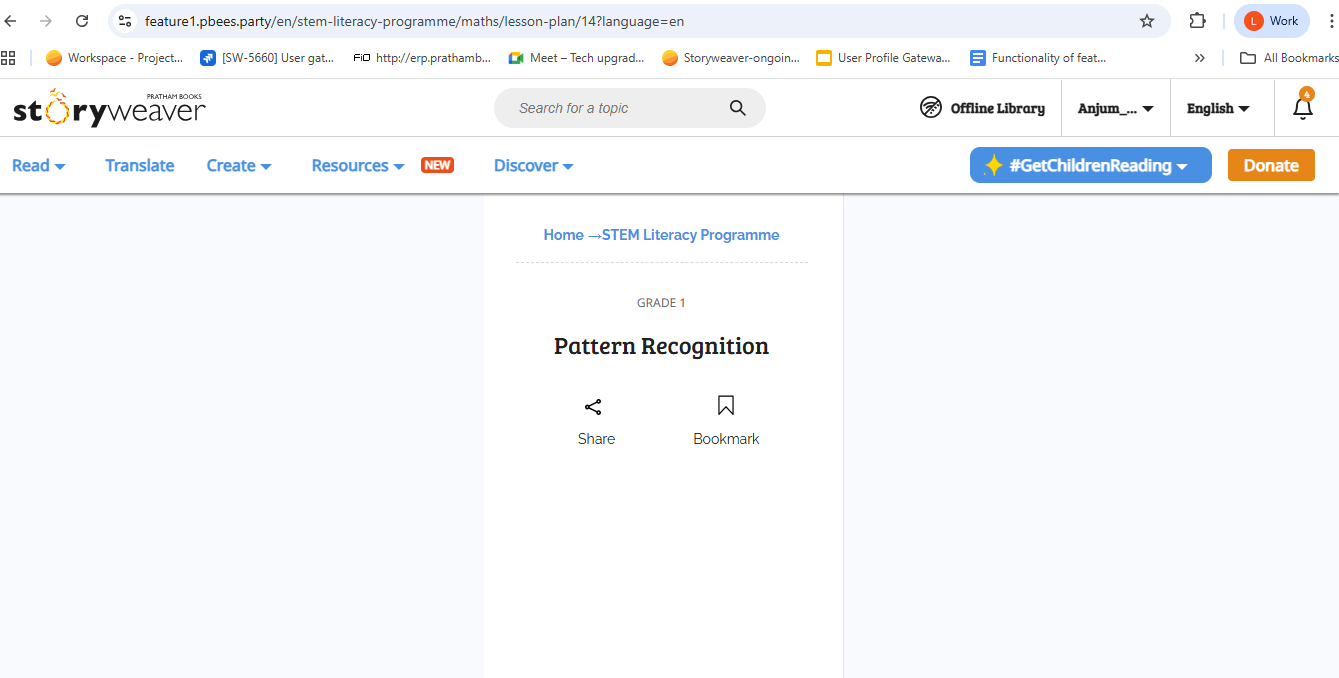
Task: Star this page in the address bar
Action: pyautogui.click(x=1147, y=21)
